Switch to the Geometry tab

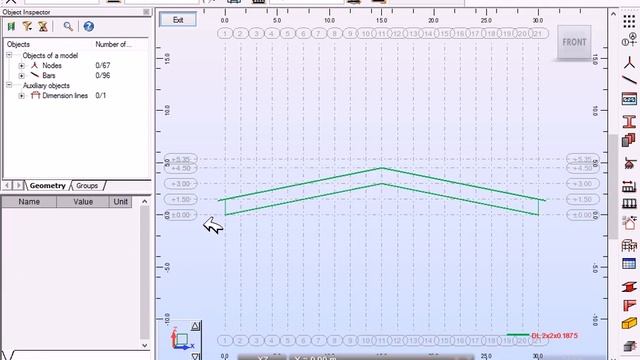(47, 186)
